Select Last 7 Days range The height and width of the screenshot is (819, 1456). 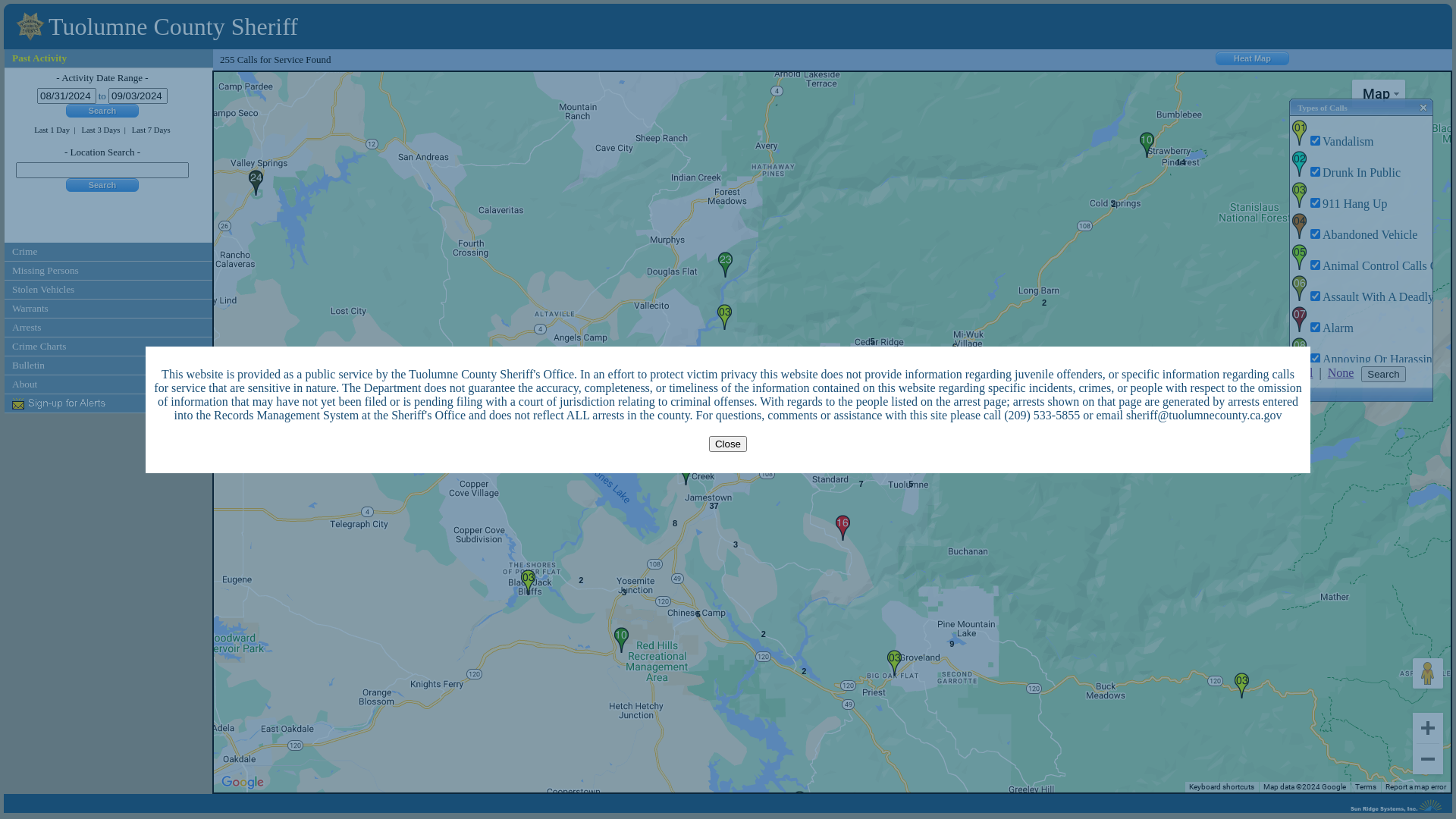[151, 130]
